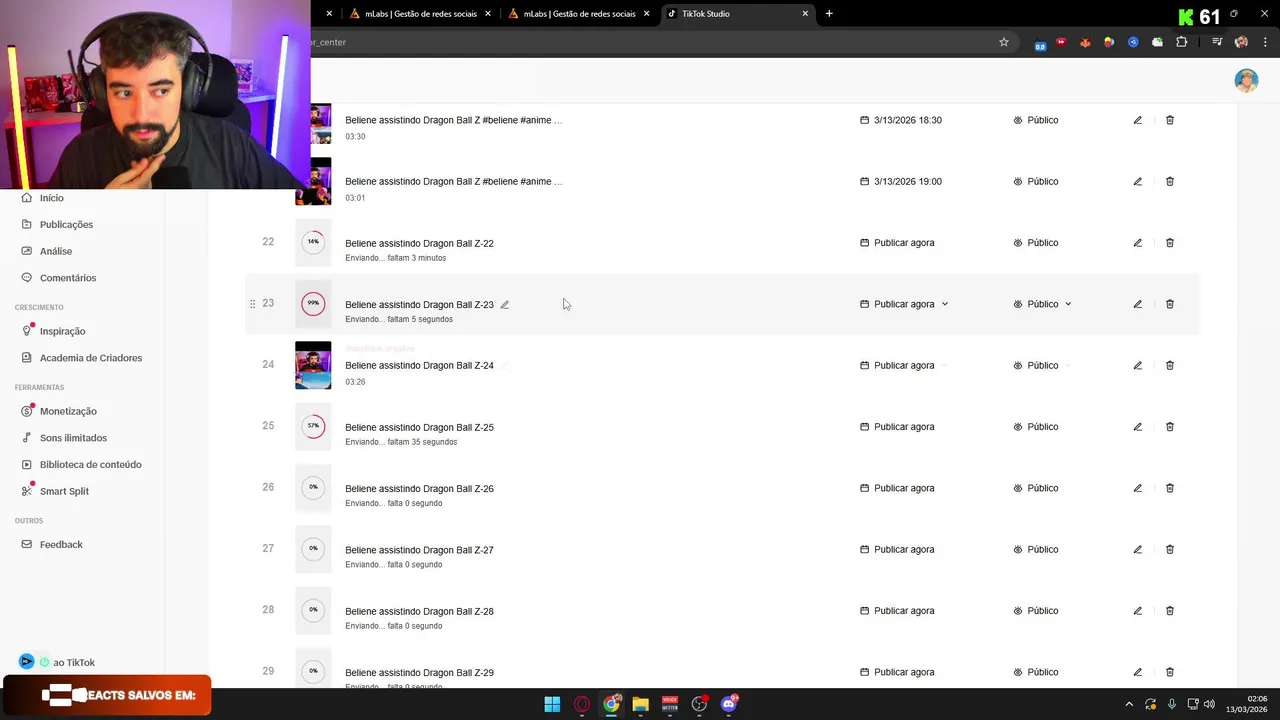
Task: Edit the Dragon Ball Z-25 post
Action: tap(1137, 427)
